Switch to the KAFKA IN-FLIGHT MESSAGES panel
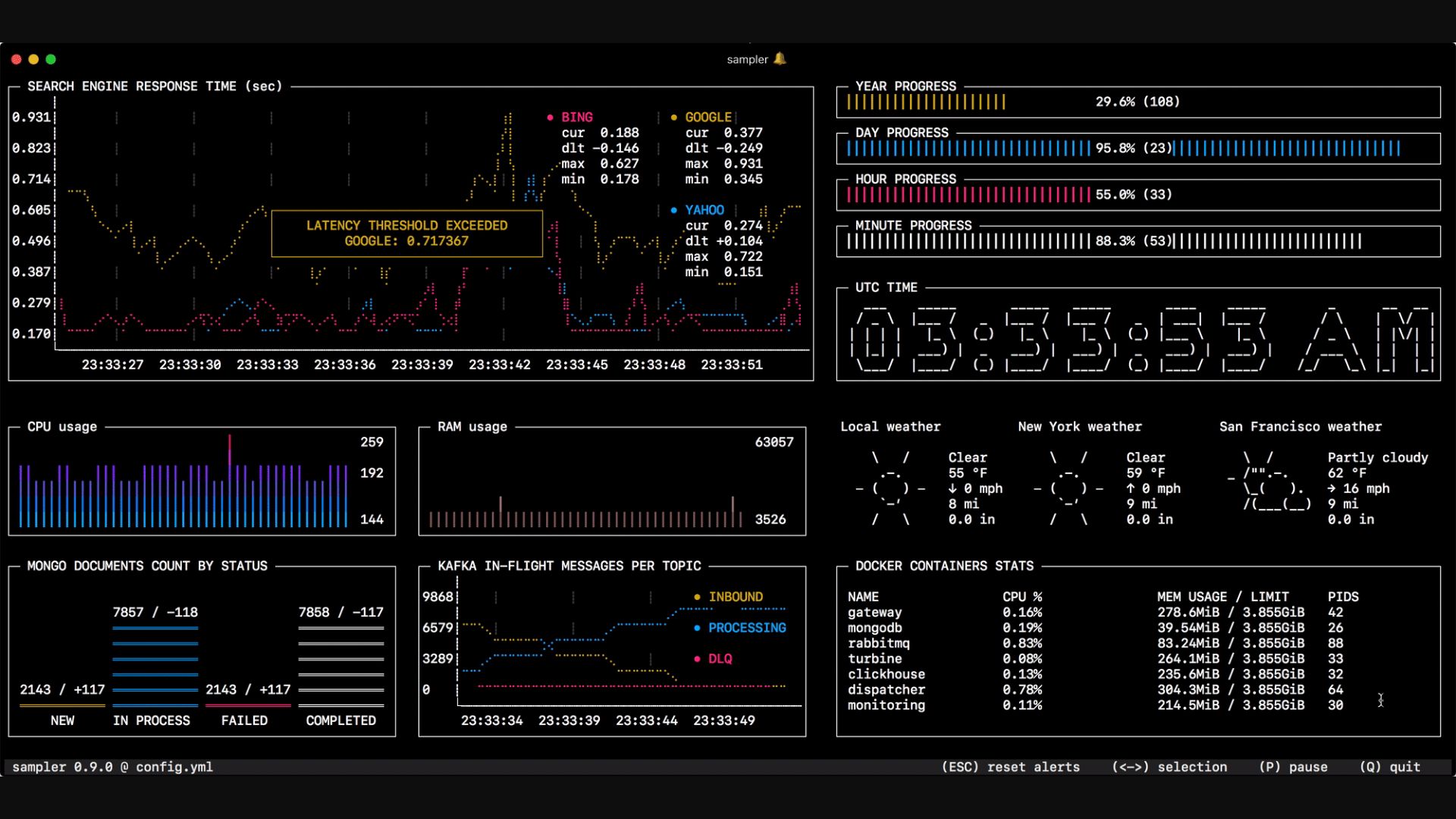 click(570, 566)
